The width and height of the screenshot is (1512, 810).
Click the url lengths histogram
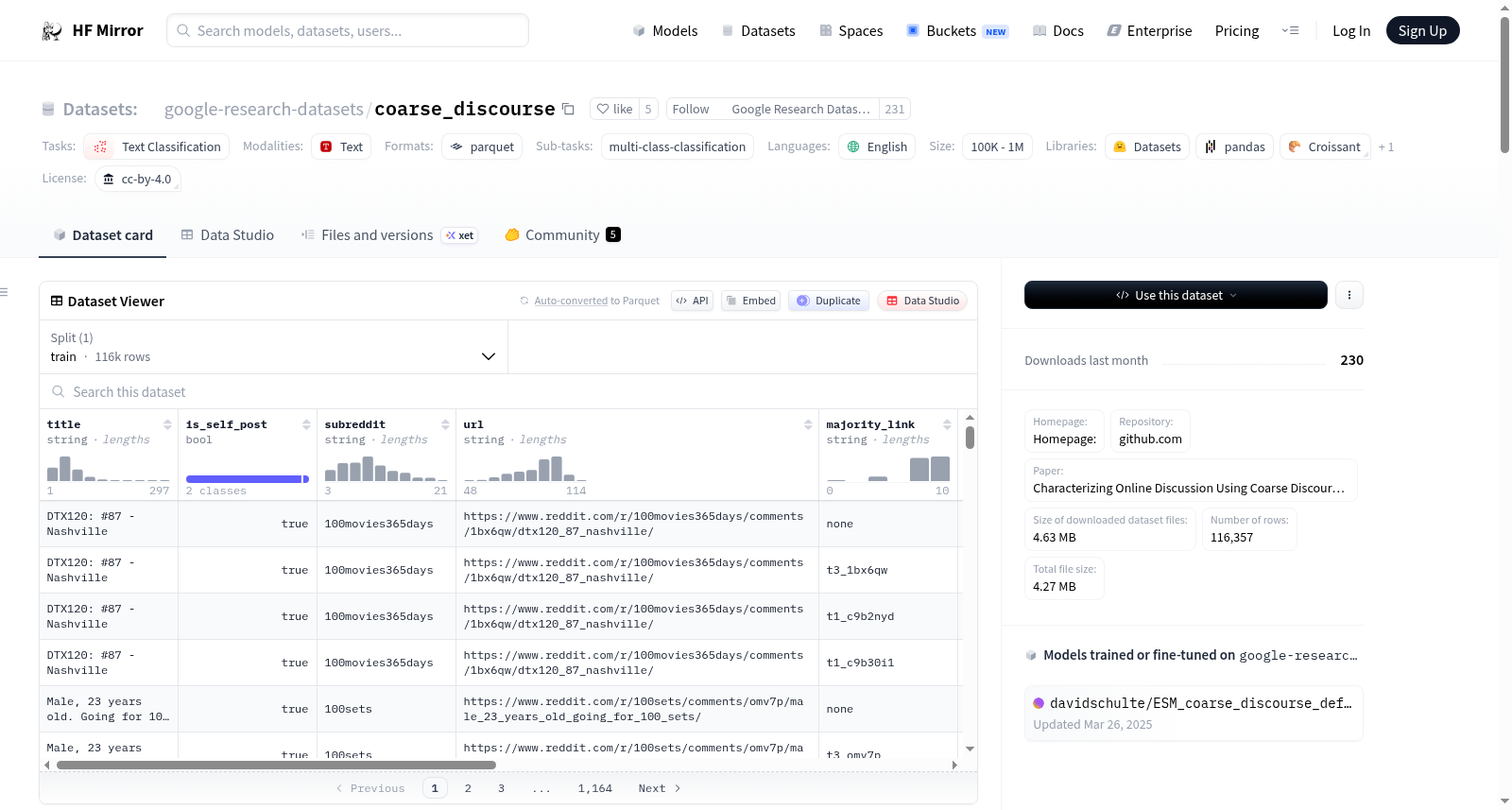(524, 469)
